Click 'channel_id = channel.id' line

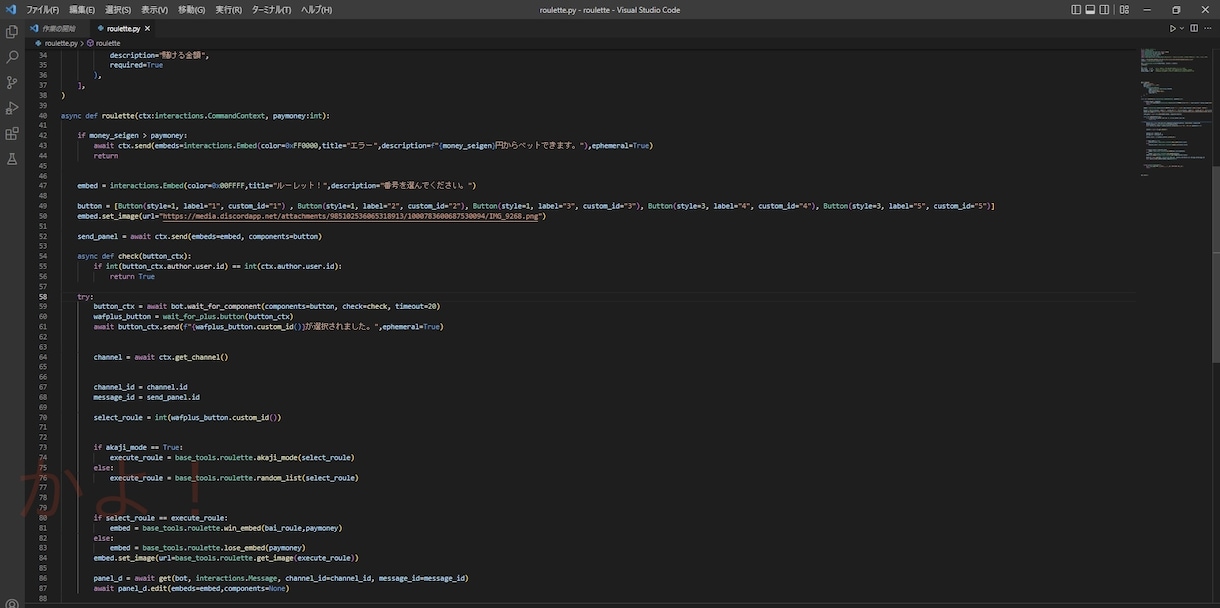click(x=140, y=387)
